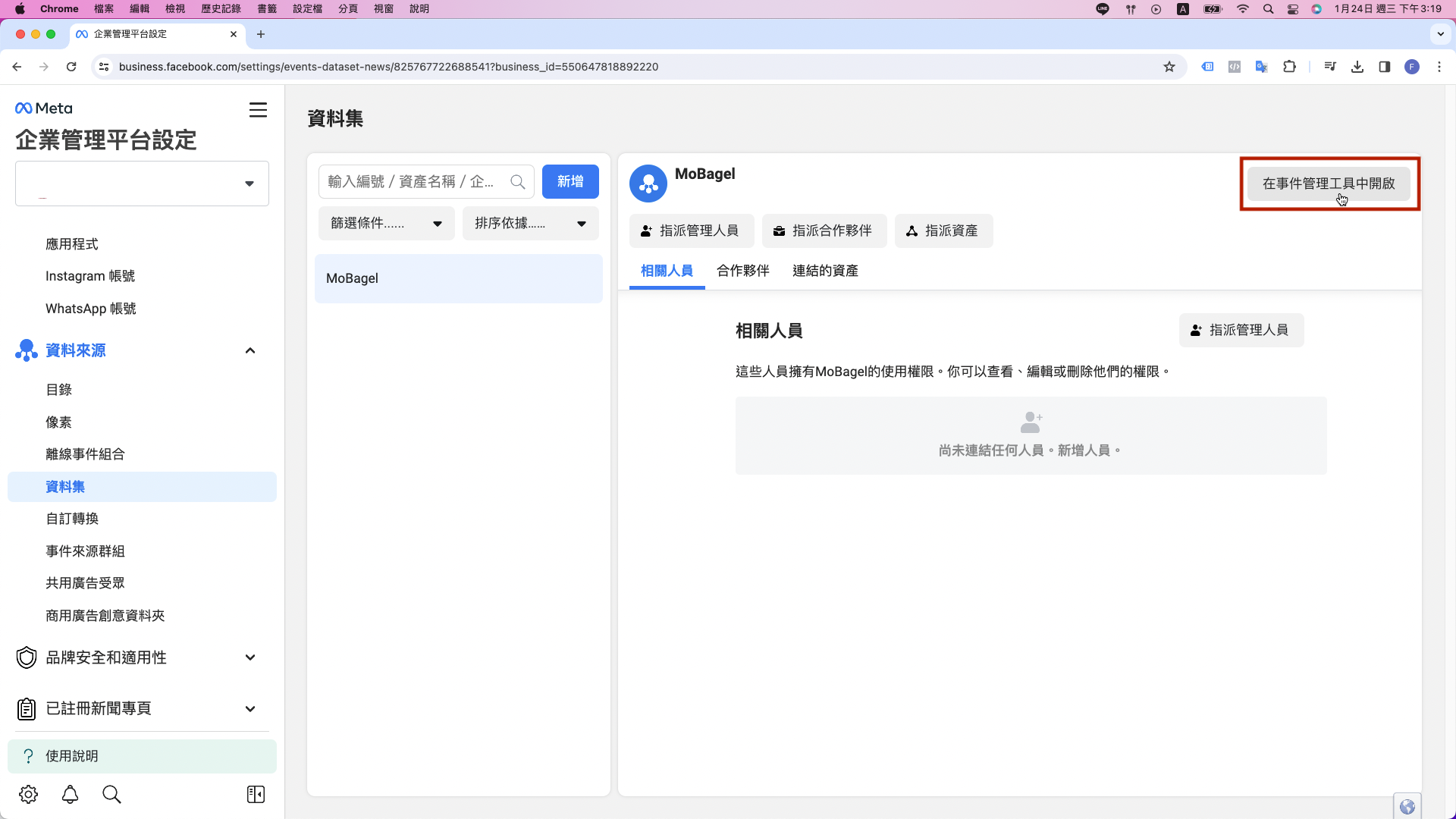This screenshot has width=1456, height=819.
Task: Open notifications bell in sidebar
Action: click(x=70, y=794)
